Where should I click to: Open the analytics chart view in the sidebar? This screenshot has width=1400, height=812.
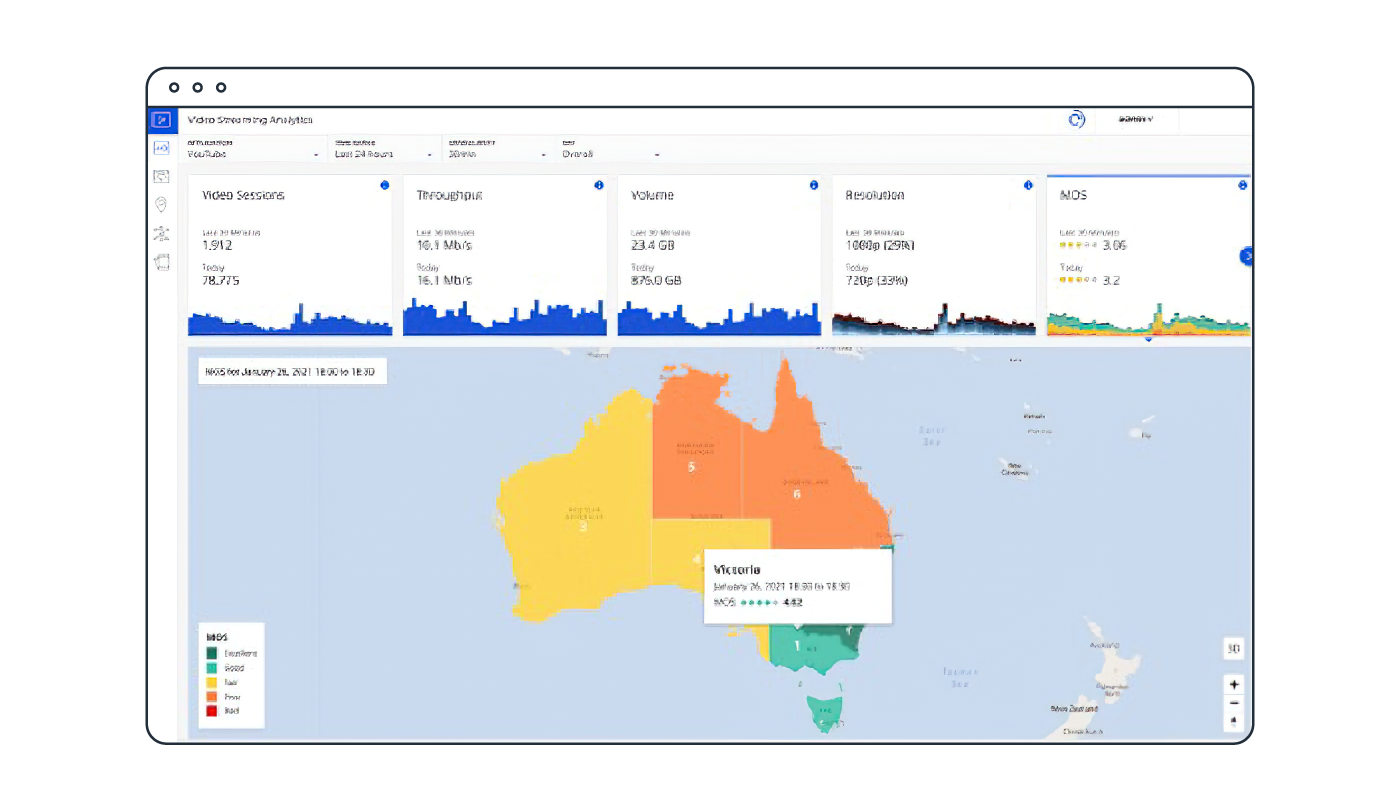(161, 148)
